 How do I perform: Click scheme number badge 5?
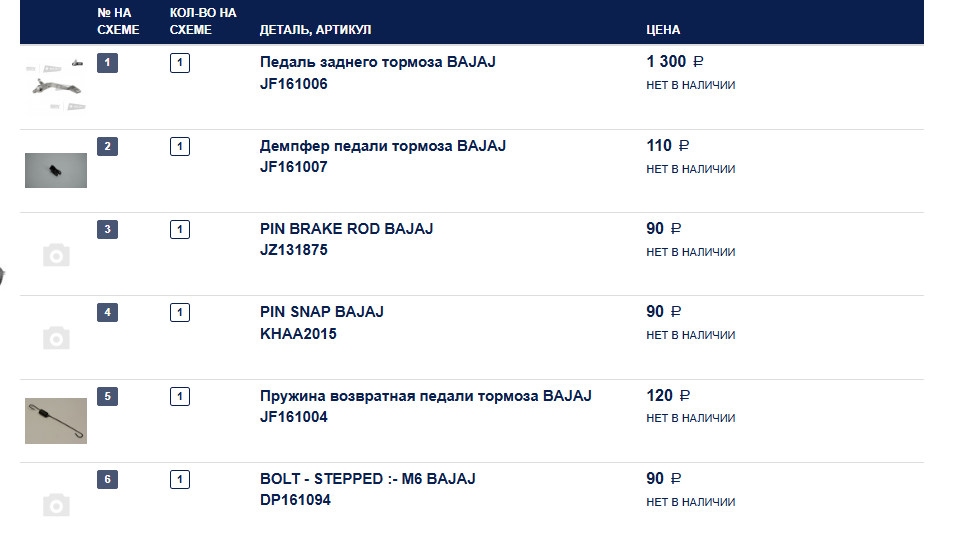tap(107, 396)
